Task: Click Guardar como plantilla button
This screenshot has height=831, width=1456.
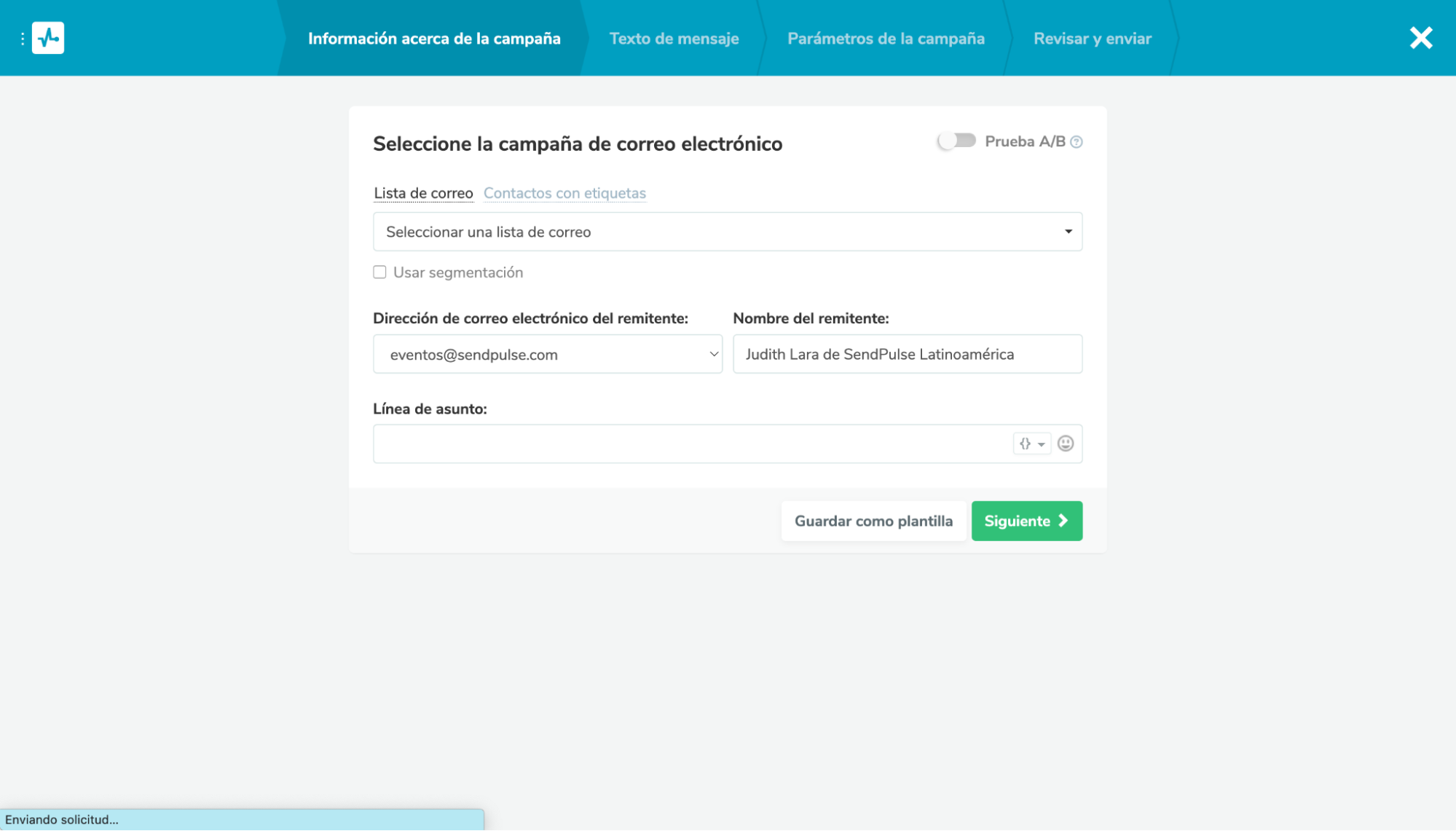Action: click(873, 521)
